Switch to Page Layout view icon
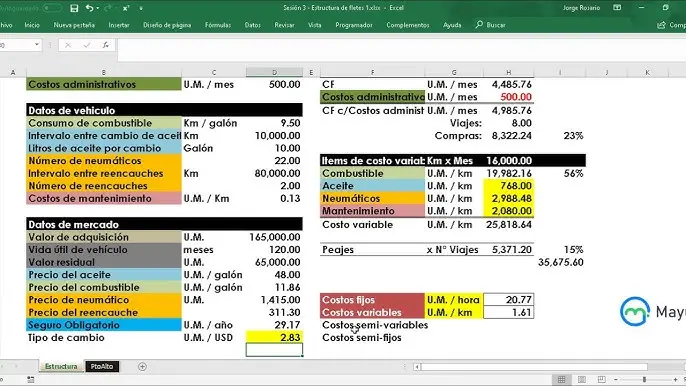686x386 pixels. [x=582, y=379]
